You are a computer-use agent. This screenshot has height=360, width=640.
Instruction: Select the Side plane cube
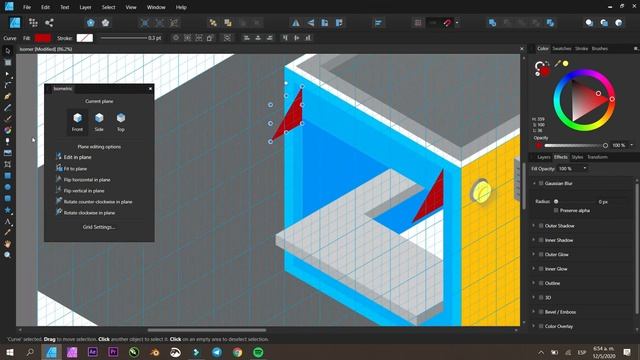click(x=99, y=122)
